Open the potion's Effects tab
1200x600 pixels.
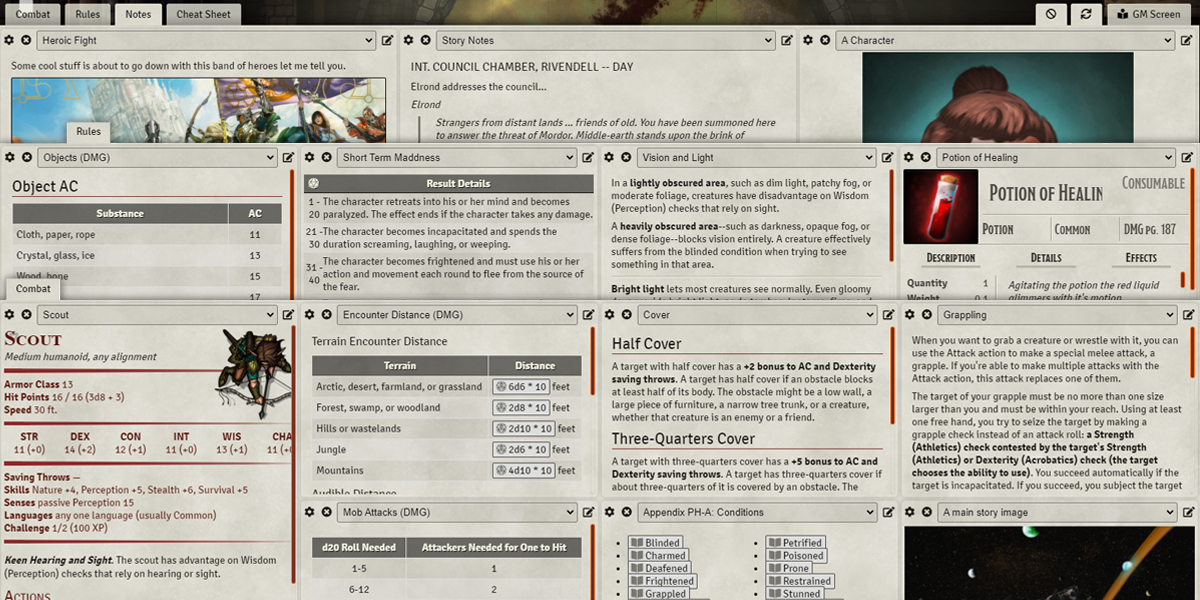(1141, 258)
